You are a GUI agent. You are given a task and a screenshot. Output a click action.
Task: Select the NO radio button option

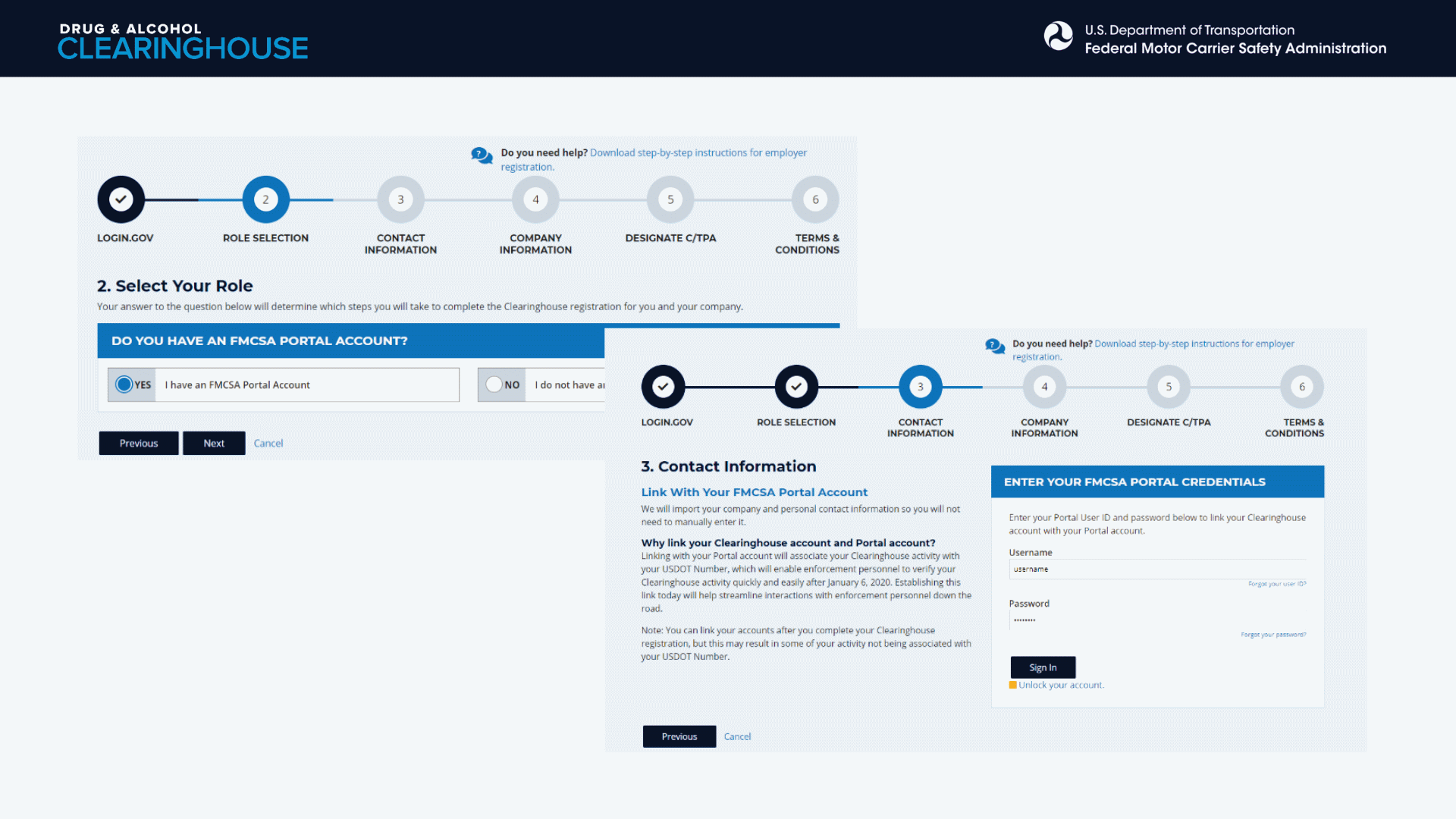pyautogui.click(x=494, y=384)
